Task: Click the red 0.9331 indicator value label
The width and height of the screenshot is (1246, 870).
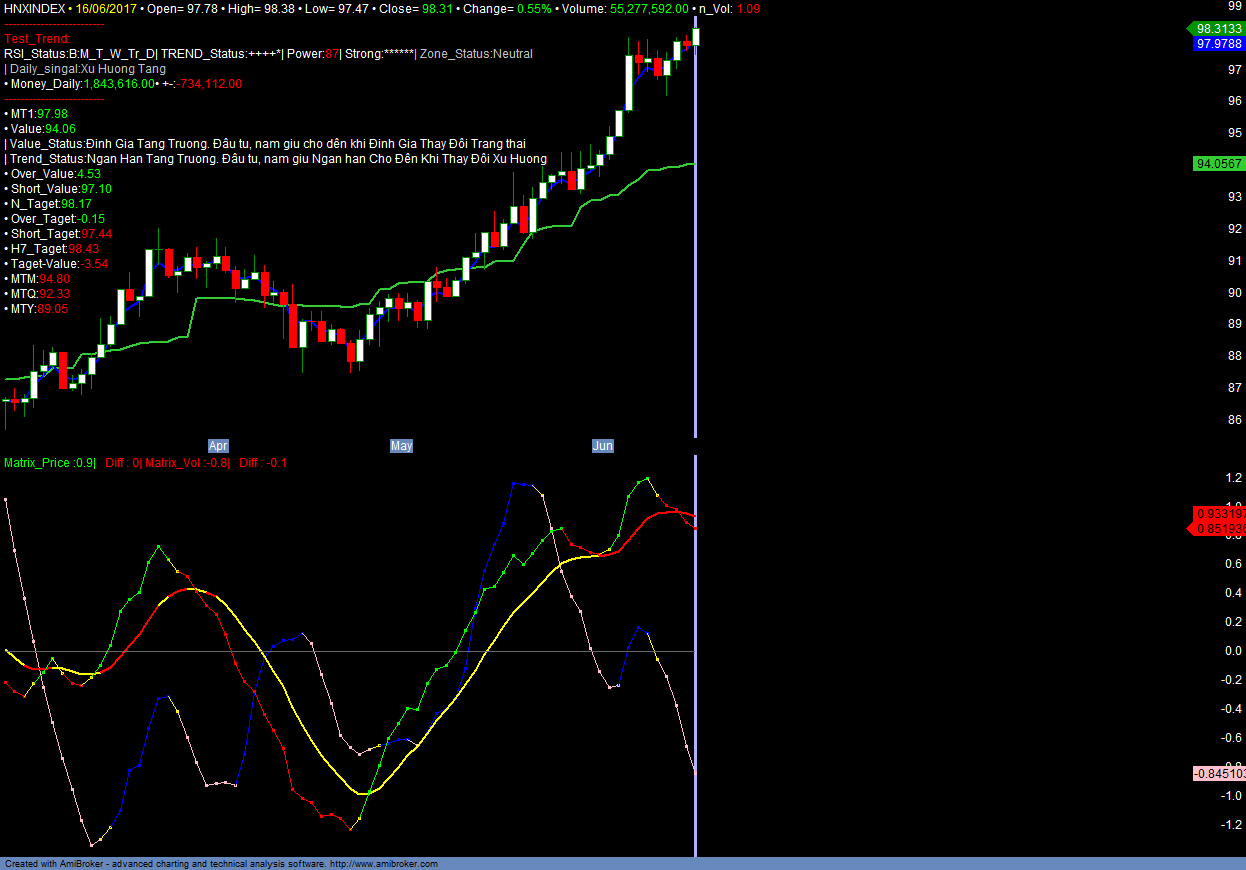Action: tap(1218, 513)
